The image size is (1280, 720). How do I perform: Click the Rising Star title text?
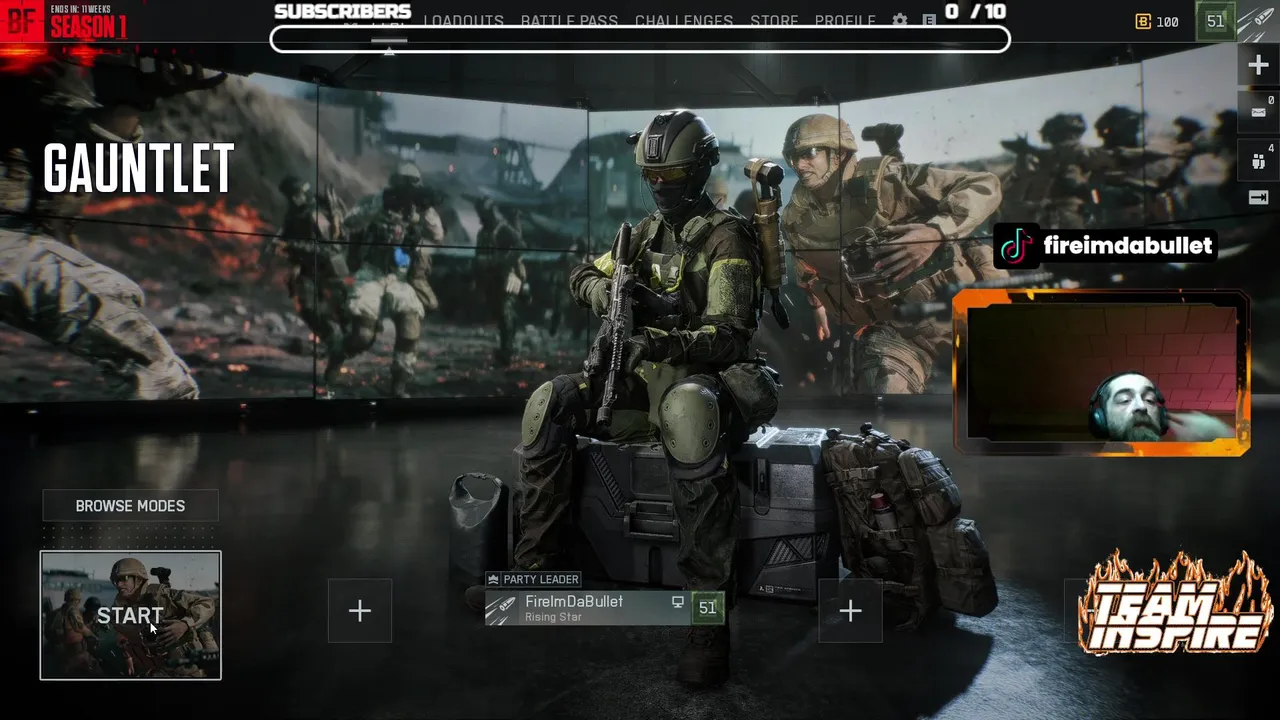553,618
